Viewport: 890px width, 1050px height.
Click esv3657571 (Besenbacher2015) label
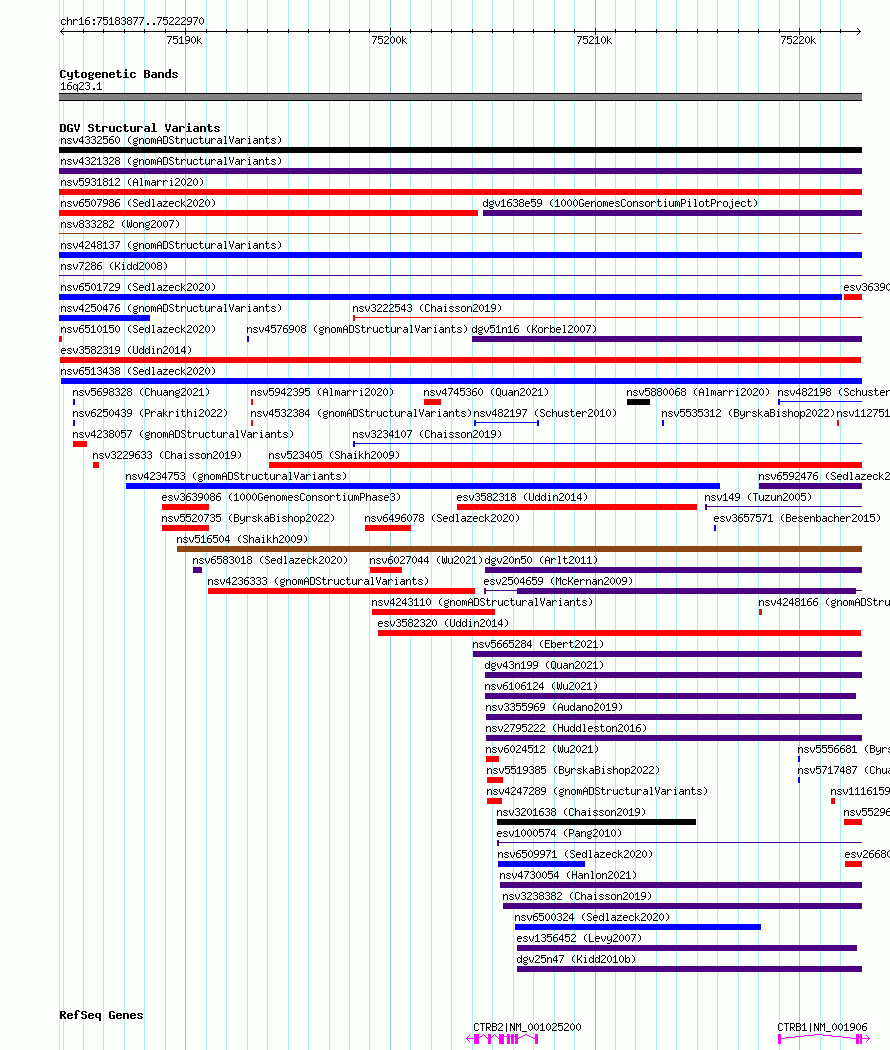(797, 519)
